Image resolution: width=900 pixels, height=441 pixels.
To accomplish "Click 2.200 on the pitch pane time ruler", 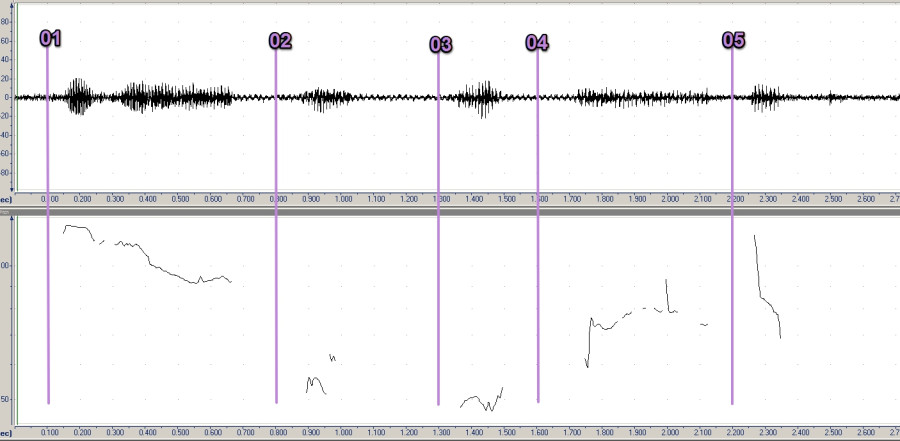I will (x=735, y=432).
